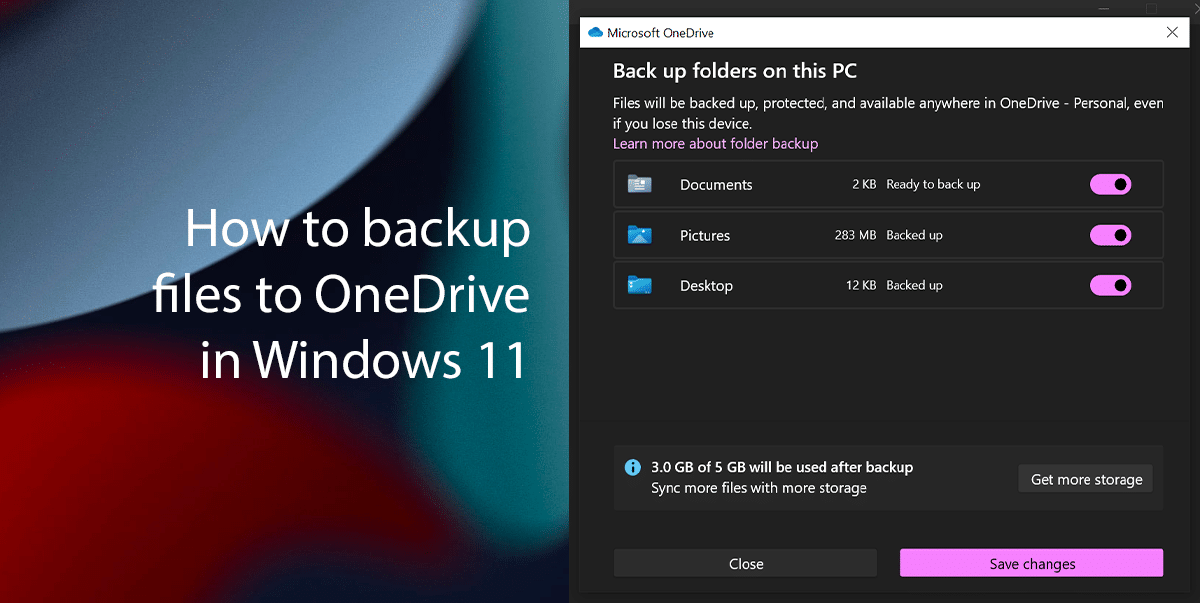Click the Close button at the bottom

745,563
